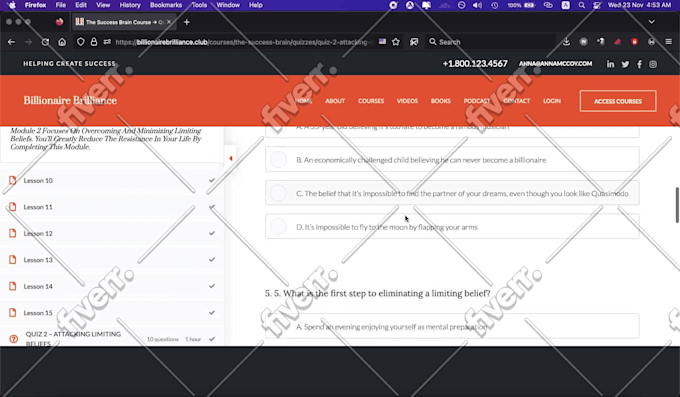Image resolution: width=680 pixels, height=397 pixels.
Task: Open the Facebook icon in top bar
Action: (x=639, y=64)
